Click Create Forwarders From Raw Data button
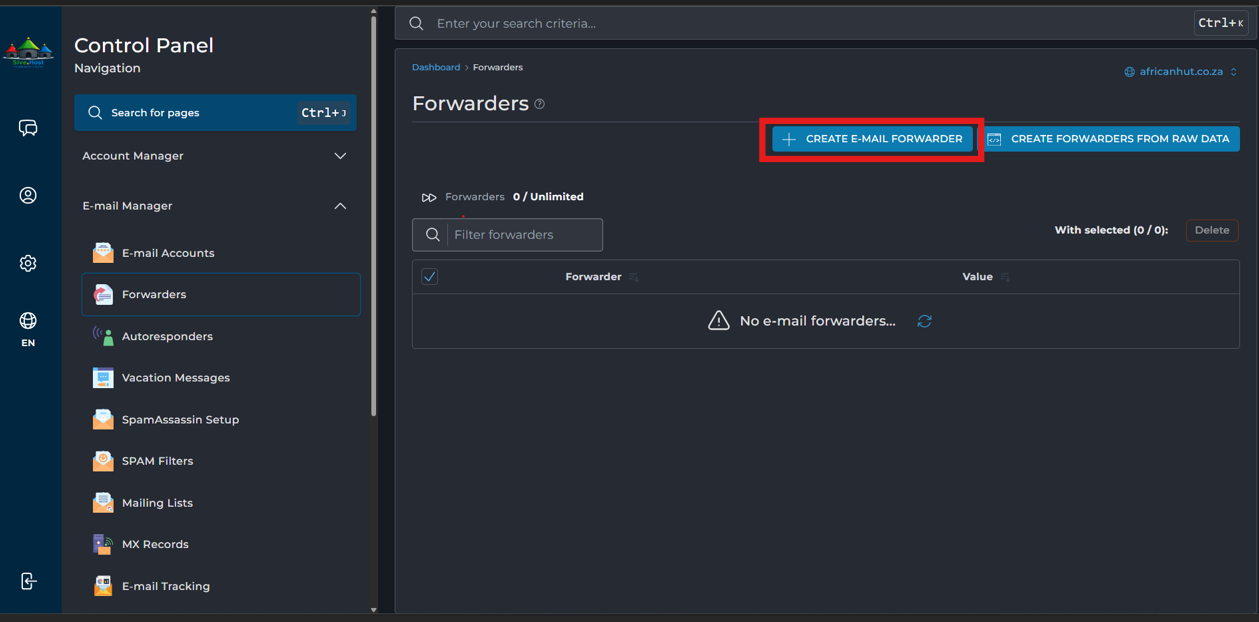1259x622 pixels. [1110, 139]
